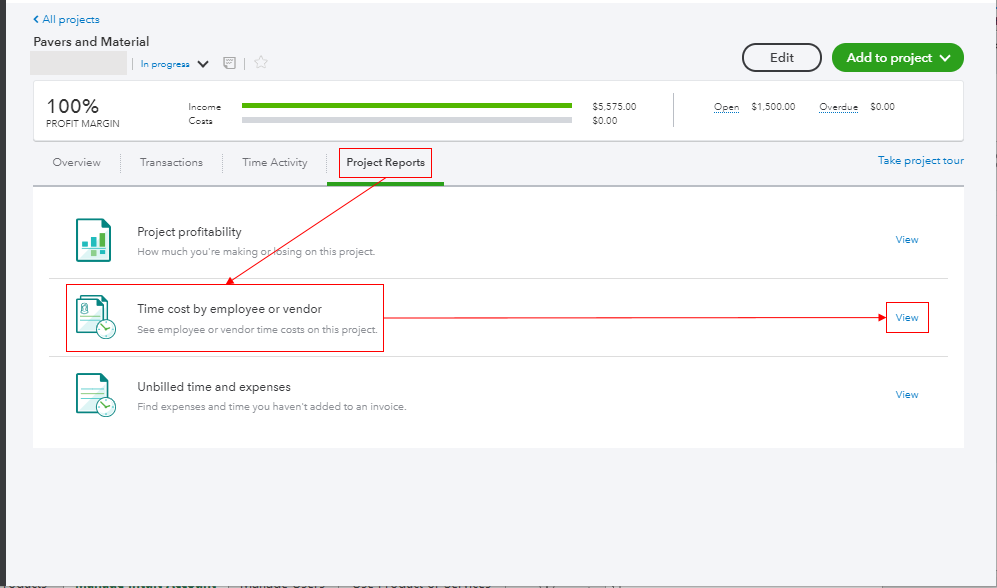Viewport: 997px width, 588px height.
Task: View Unbilled time and expenses report
Action: coord(907,395)
